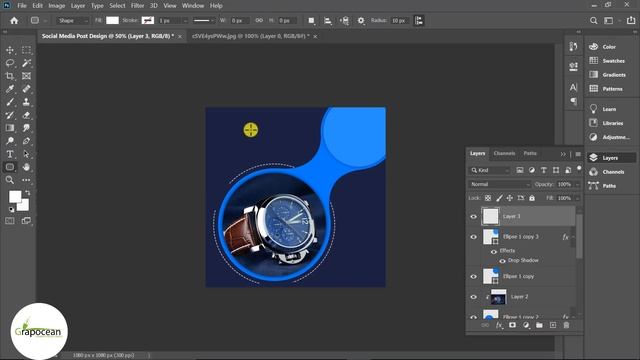Open the Window menu
Screen dimensions: 640x360
193,6
